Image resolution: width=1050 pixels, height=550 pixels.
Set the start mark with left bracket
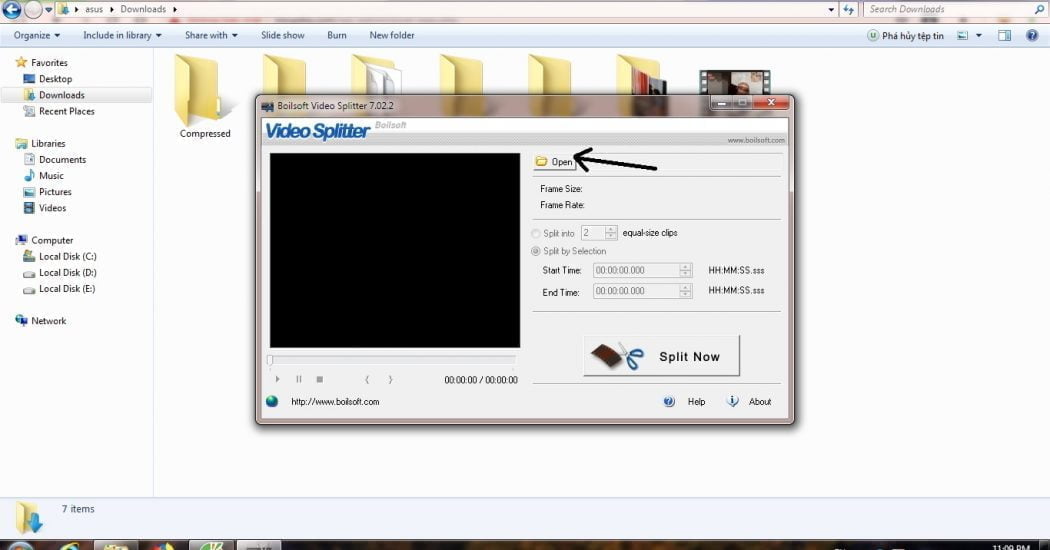tap(367, 379)
